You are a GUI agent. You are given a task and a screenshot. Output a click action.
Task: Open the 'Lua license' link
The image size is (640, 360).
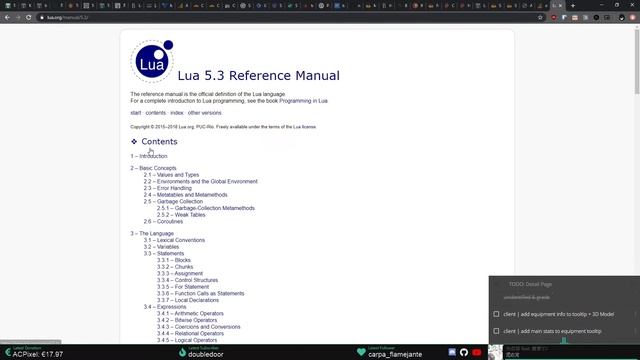pos(304,127)
